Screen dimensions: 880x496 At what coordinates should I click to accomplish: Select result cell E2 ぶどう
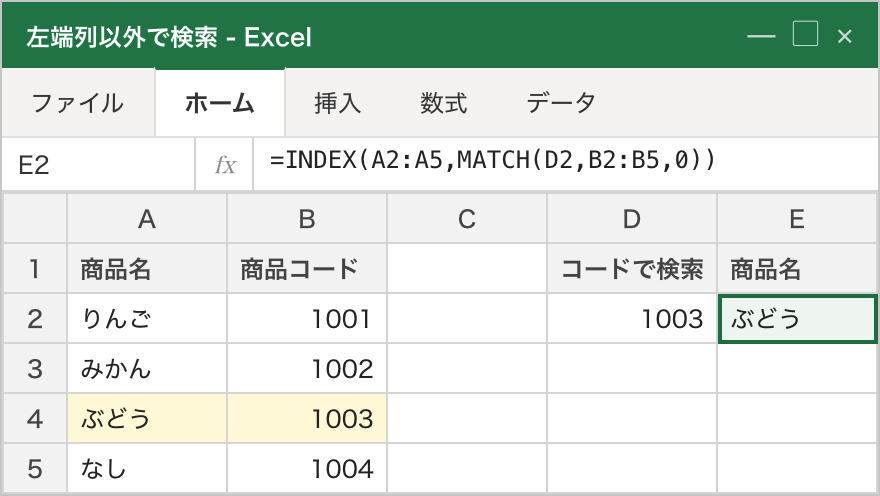click(797, 318)
